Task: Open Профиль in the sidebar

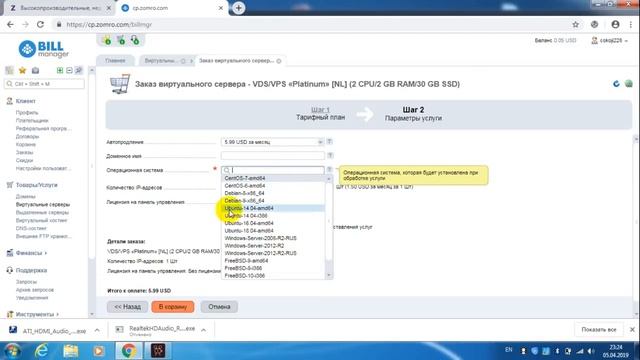Action: pyautogui.click(x=27, y=113)
